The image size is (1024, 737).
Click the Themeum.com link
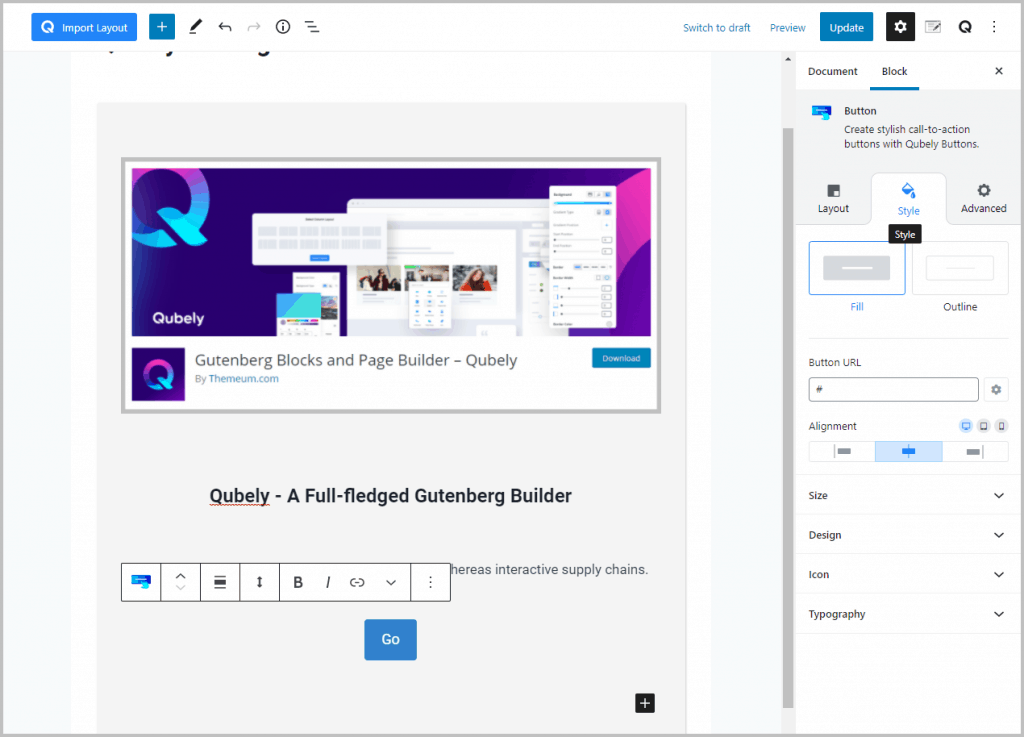pyautogui.click(x=244, y=379)
